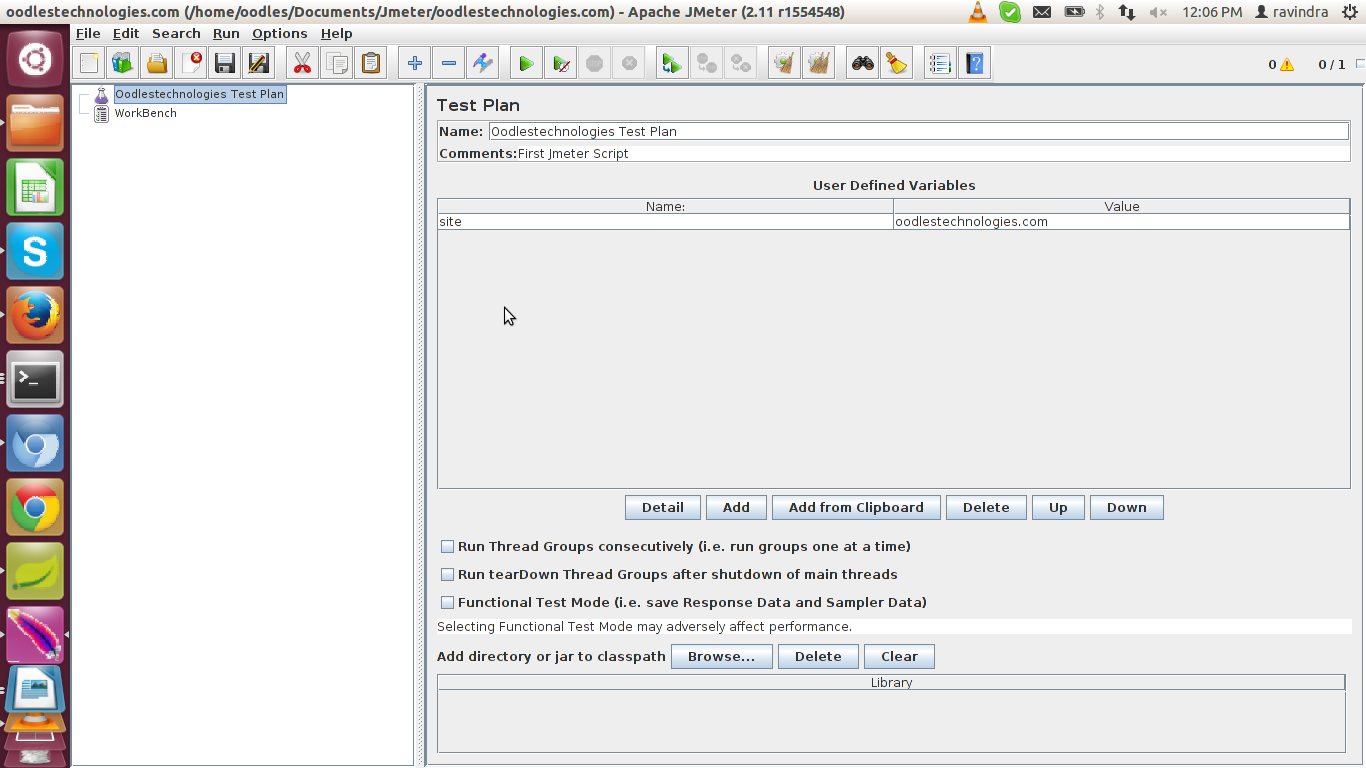The width and height of the screenshot is (1366, 768).
Task: Open the File menu
Action: (x=88, y=34)
